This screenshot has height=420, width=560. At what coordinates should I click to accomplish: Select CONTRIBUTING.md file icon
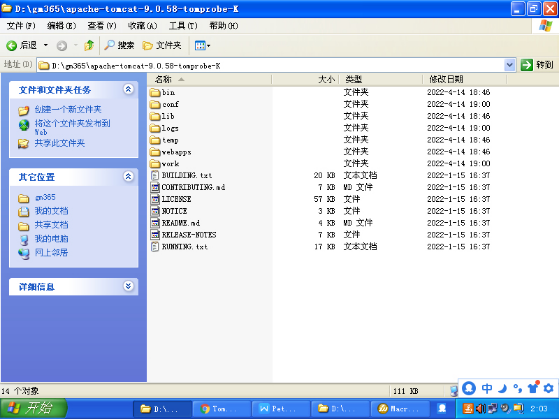click(155, 187)
